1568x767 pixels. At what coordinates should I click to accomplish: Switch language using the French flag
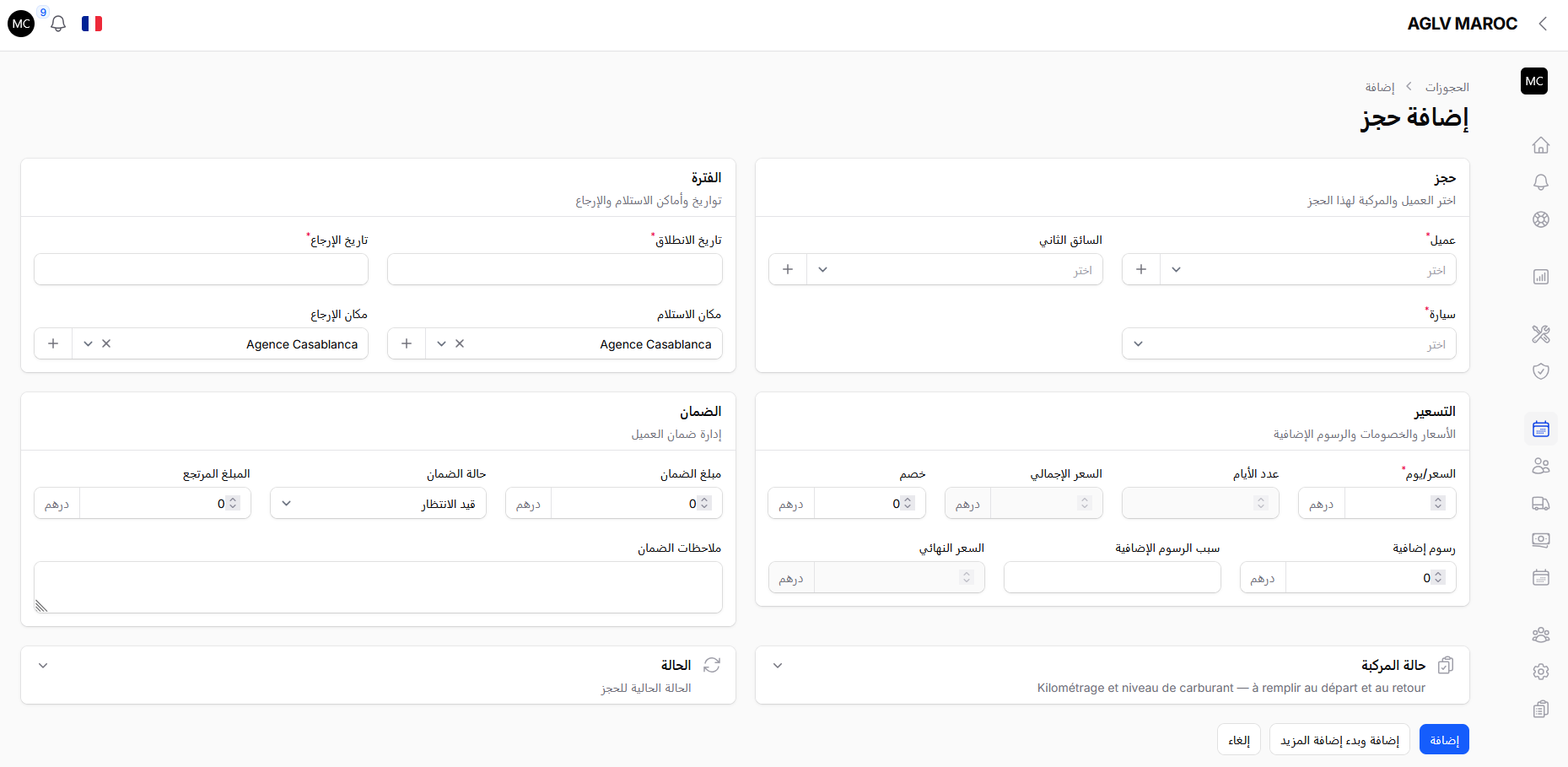92,24
